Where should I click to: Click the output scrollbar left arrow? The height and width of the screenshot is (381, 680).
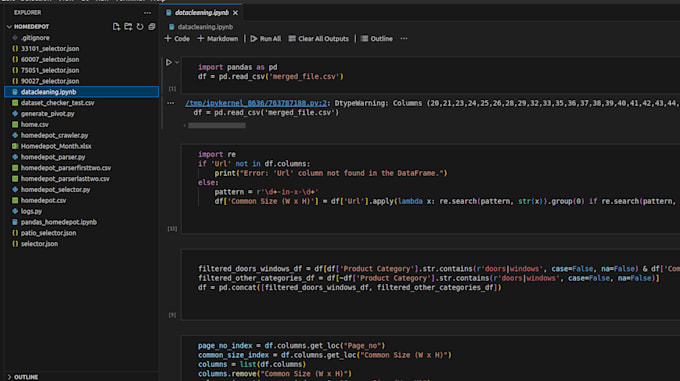pyautogui.click(x=185, y=125)
